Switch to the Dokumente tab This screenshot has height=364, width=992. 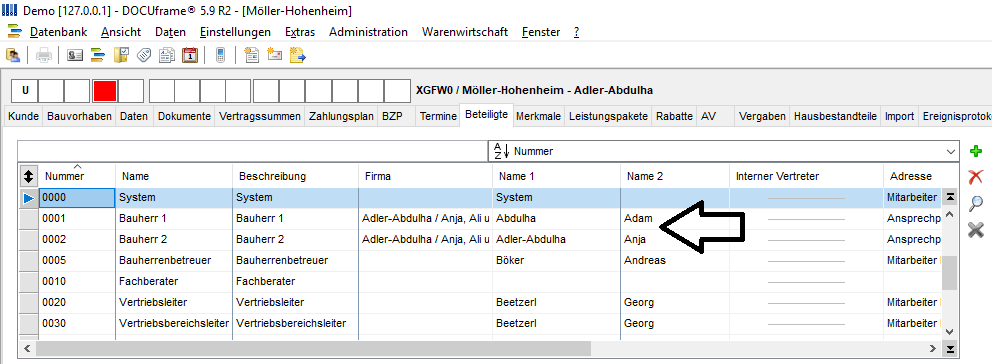(184, 116)
